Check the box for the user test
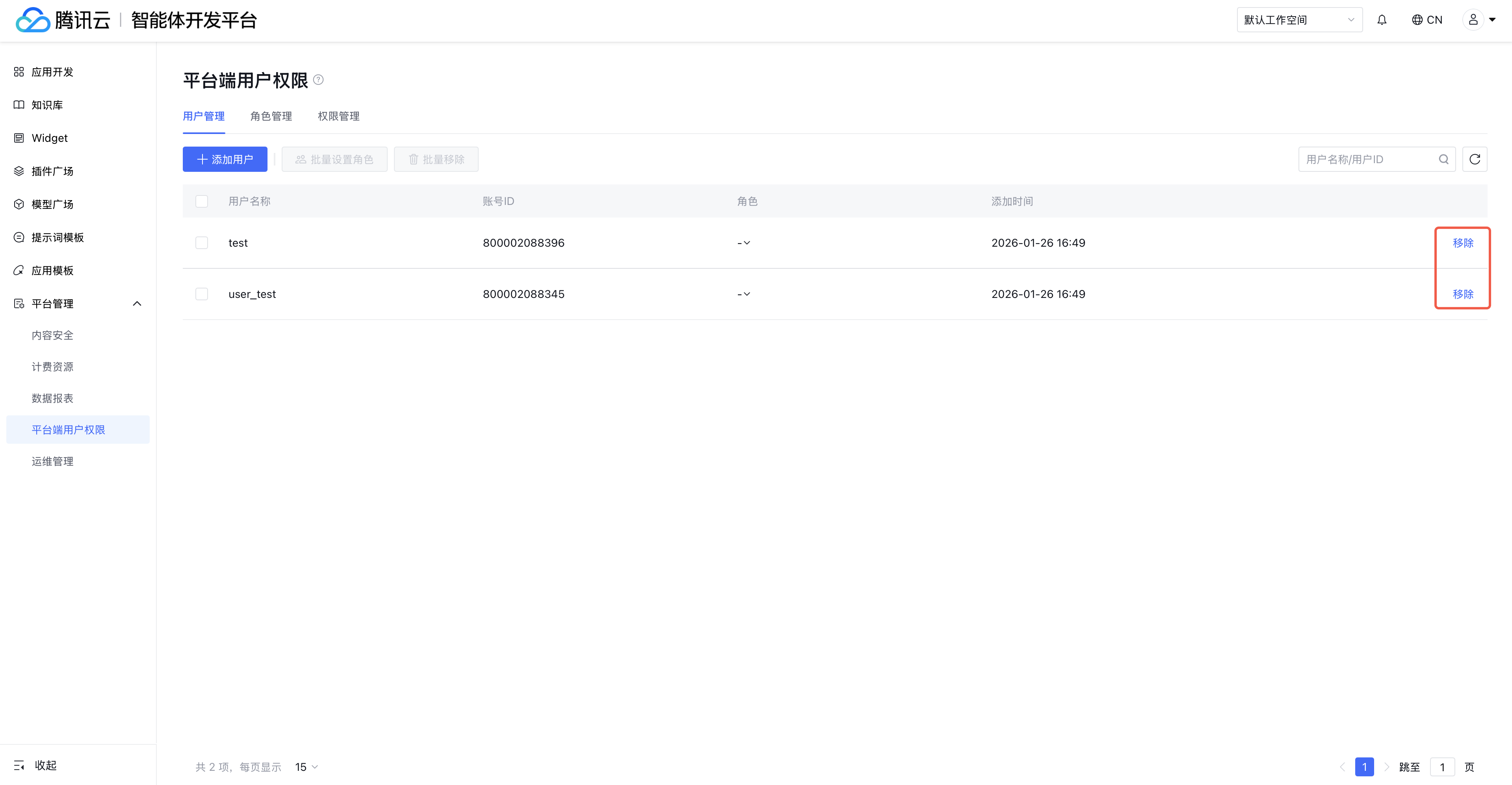 point(201,242)
